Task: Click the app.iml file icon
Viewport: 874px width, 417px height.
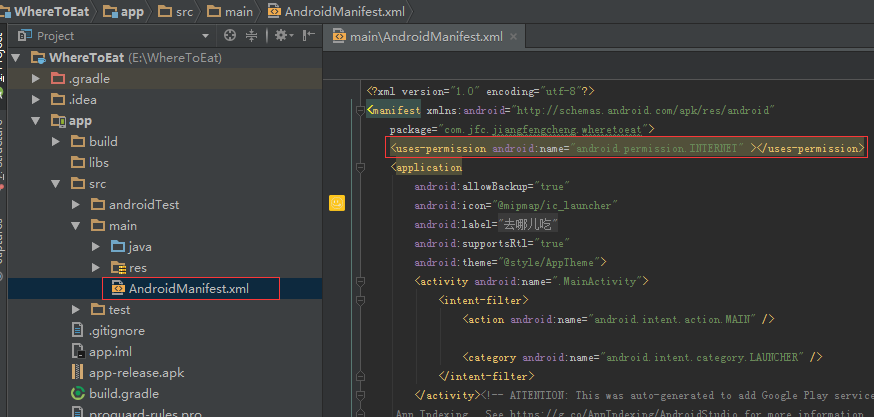Action: [77, 352]
